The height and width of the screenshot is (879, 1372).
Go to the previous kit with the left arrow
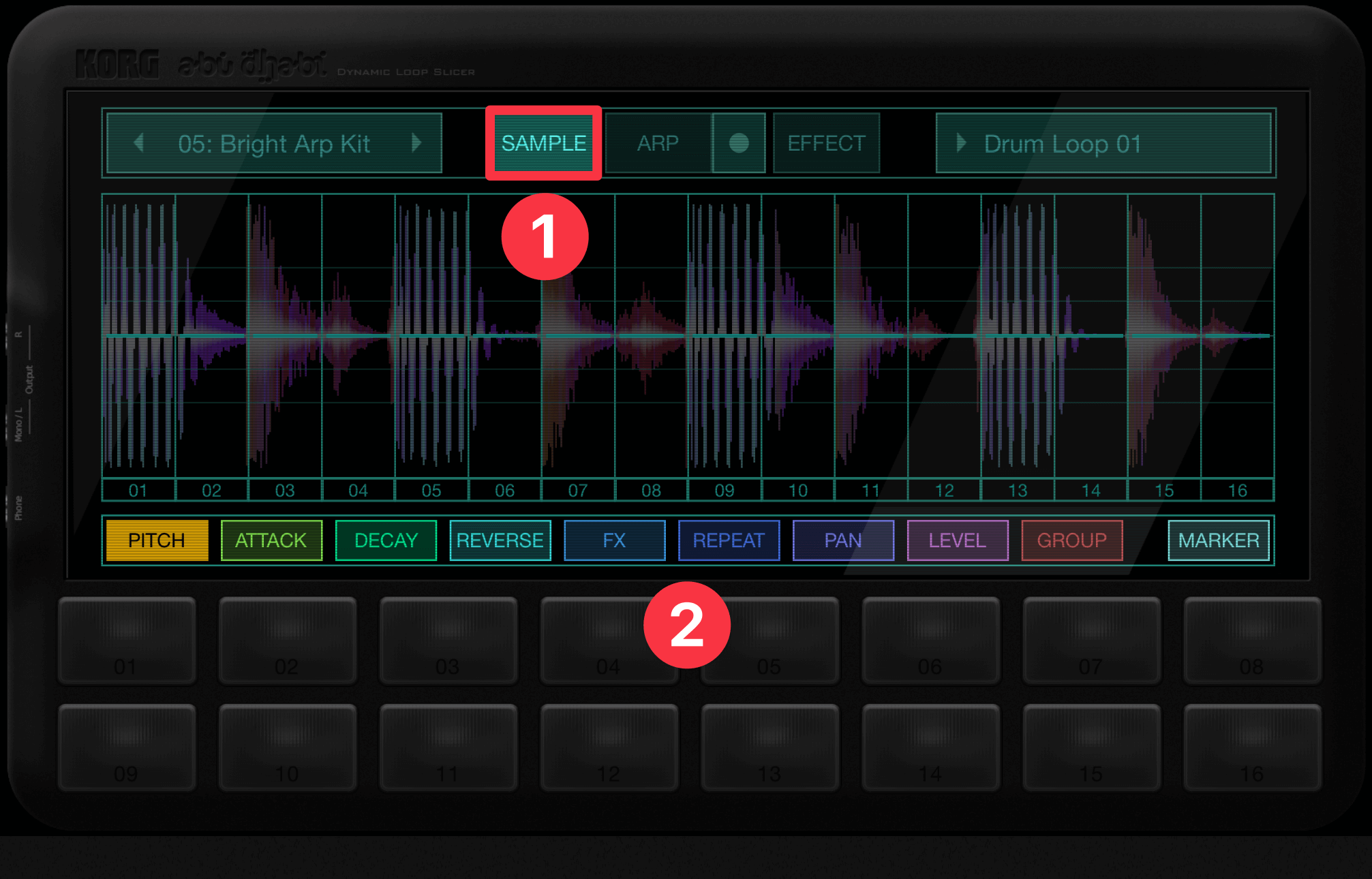pyautogui.click(x=139, y=143)
